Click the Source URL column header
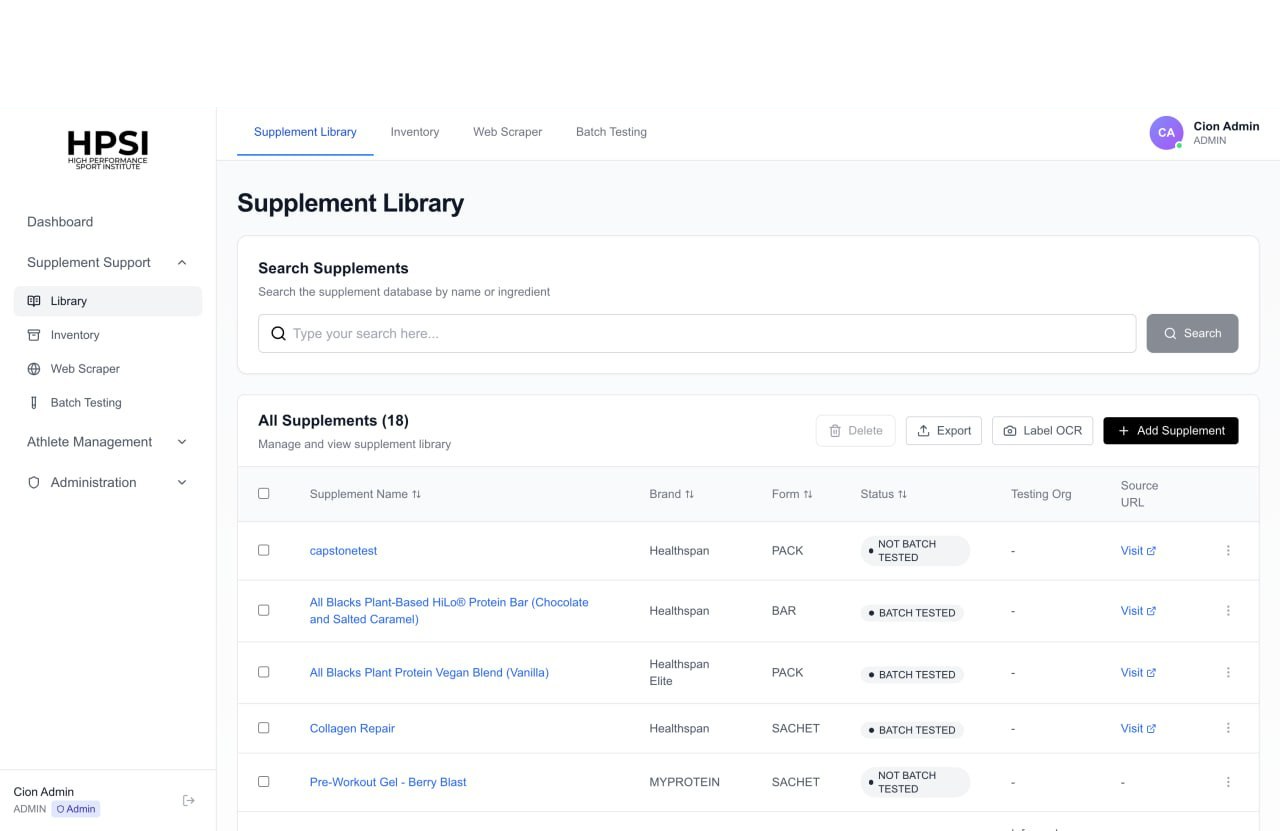Viewport: 1280px width, 831px height. (x=1139, y=494)
